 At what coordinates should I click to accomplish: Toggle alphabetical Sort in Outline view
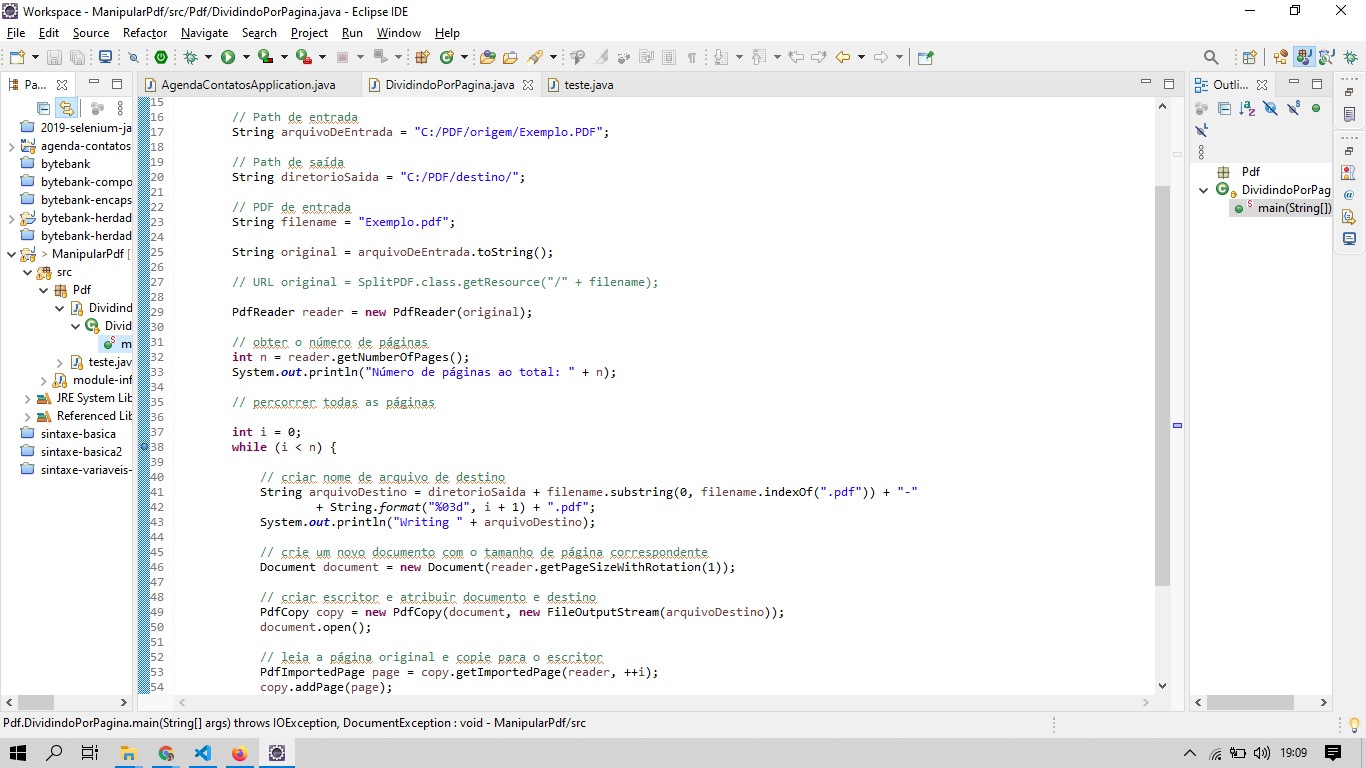coord(1247,108)
